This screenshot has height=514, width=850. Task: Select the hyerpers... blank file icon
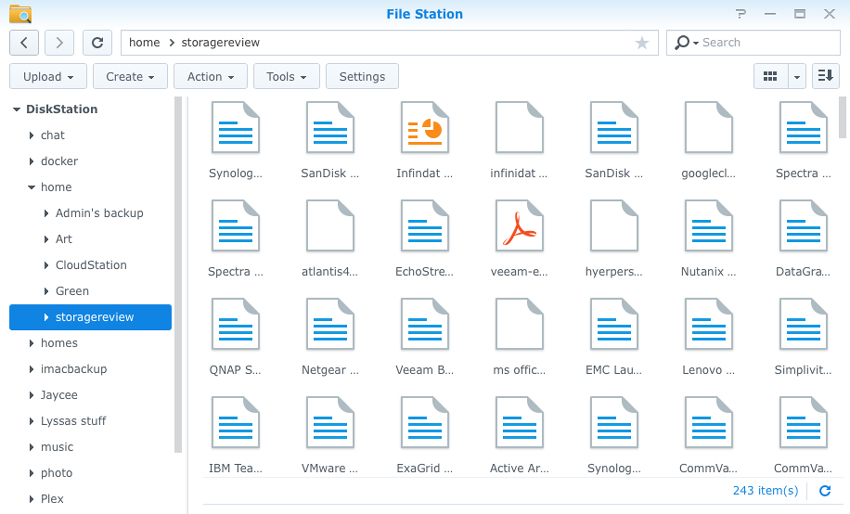point(614,226)
